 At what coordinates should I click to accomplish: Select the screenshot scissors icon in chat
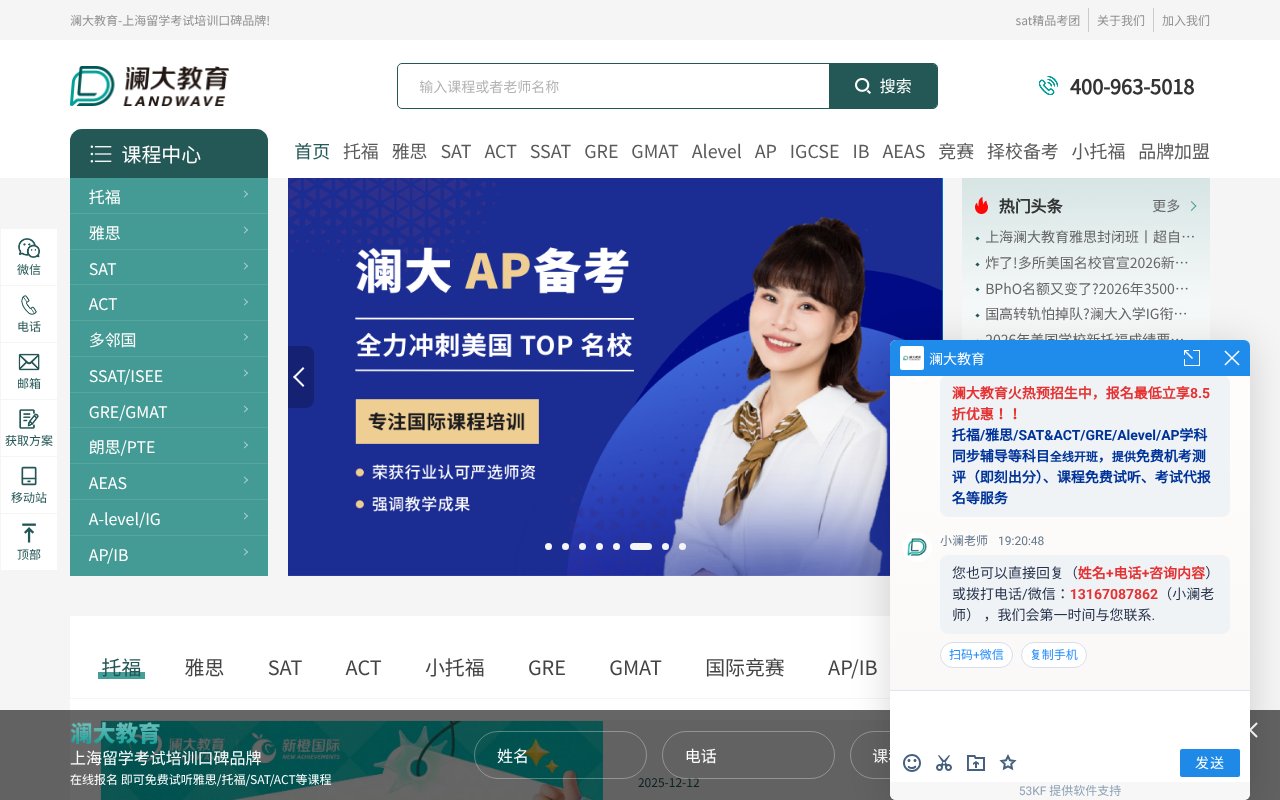pyautogui.click(x=944, y=763)
